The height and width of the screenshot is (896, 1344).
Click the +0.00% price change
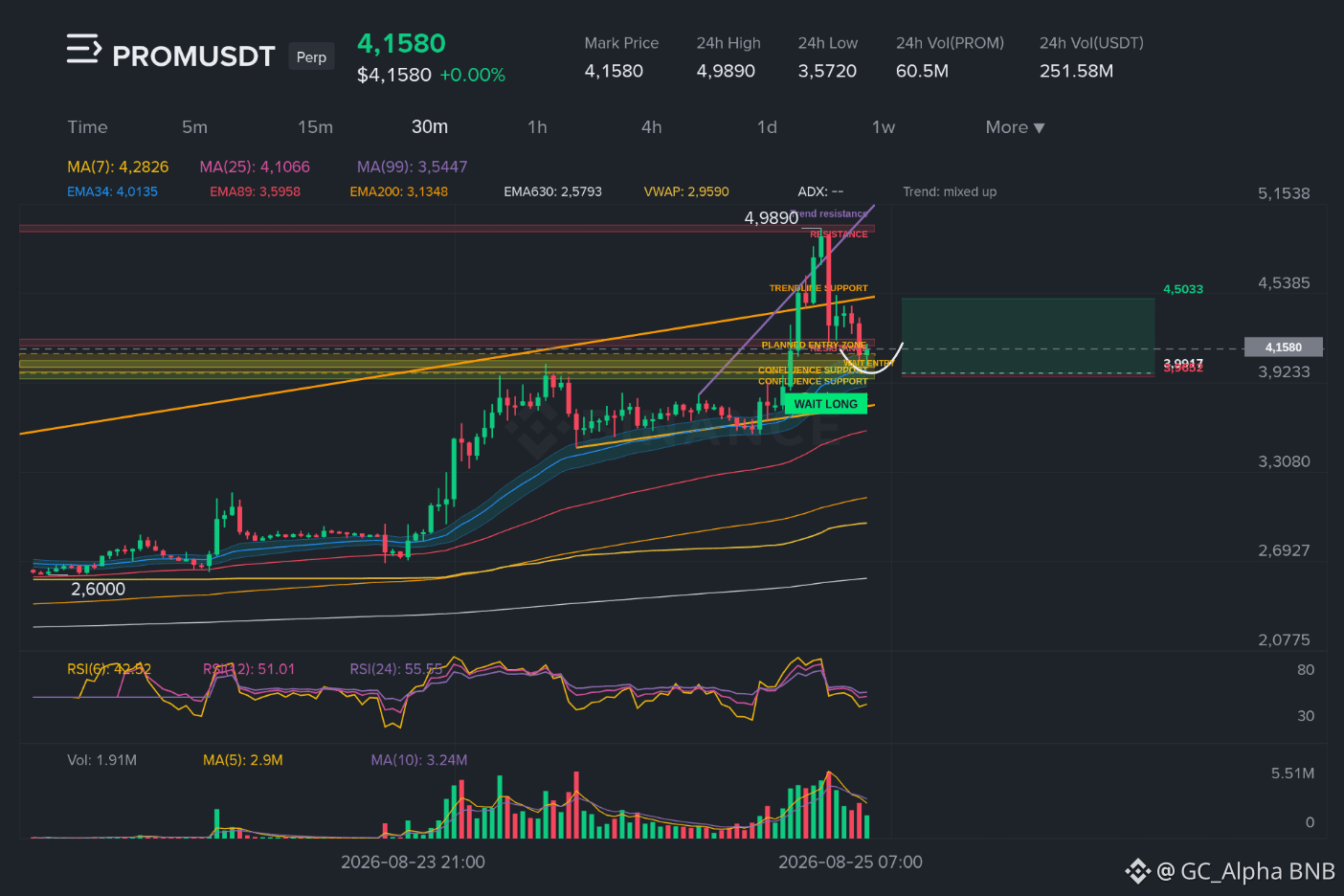point(472,75)
